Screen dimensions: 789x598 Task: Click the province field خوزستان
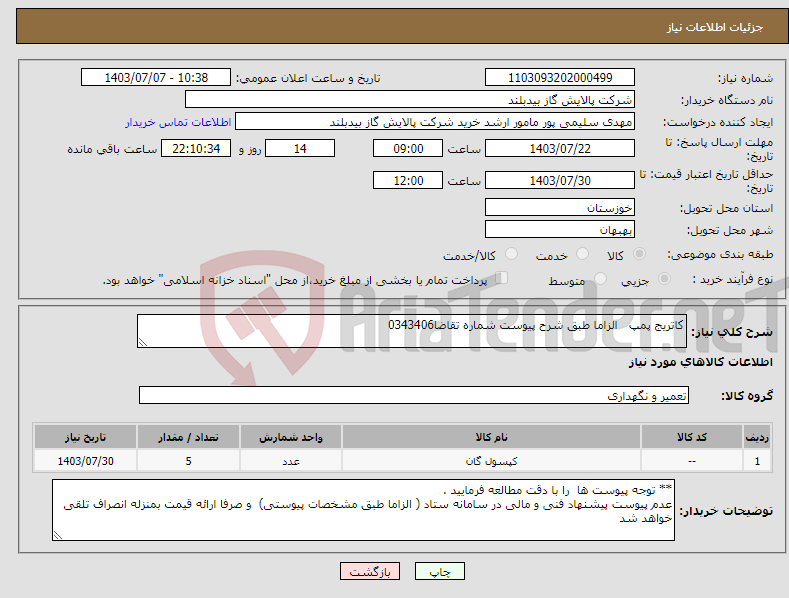click(x=560, y=207)
